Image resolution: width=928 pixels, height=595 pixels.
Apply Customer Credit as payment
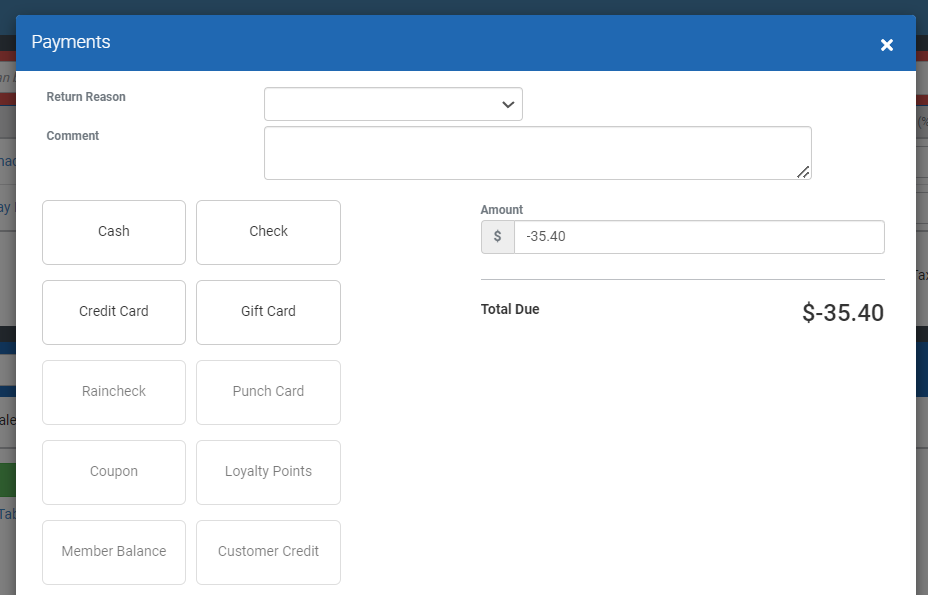point(268,552)
